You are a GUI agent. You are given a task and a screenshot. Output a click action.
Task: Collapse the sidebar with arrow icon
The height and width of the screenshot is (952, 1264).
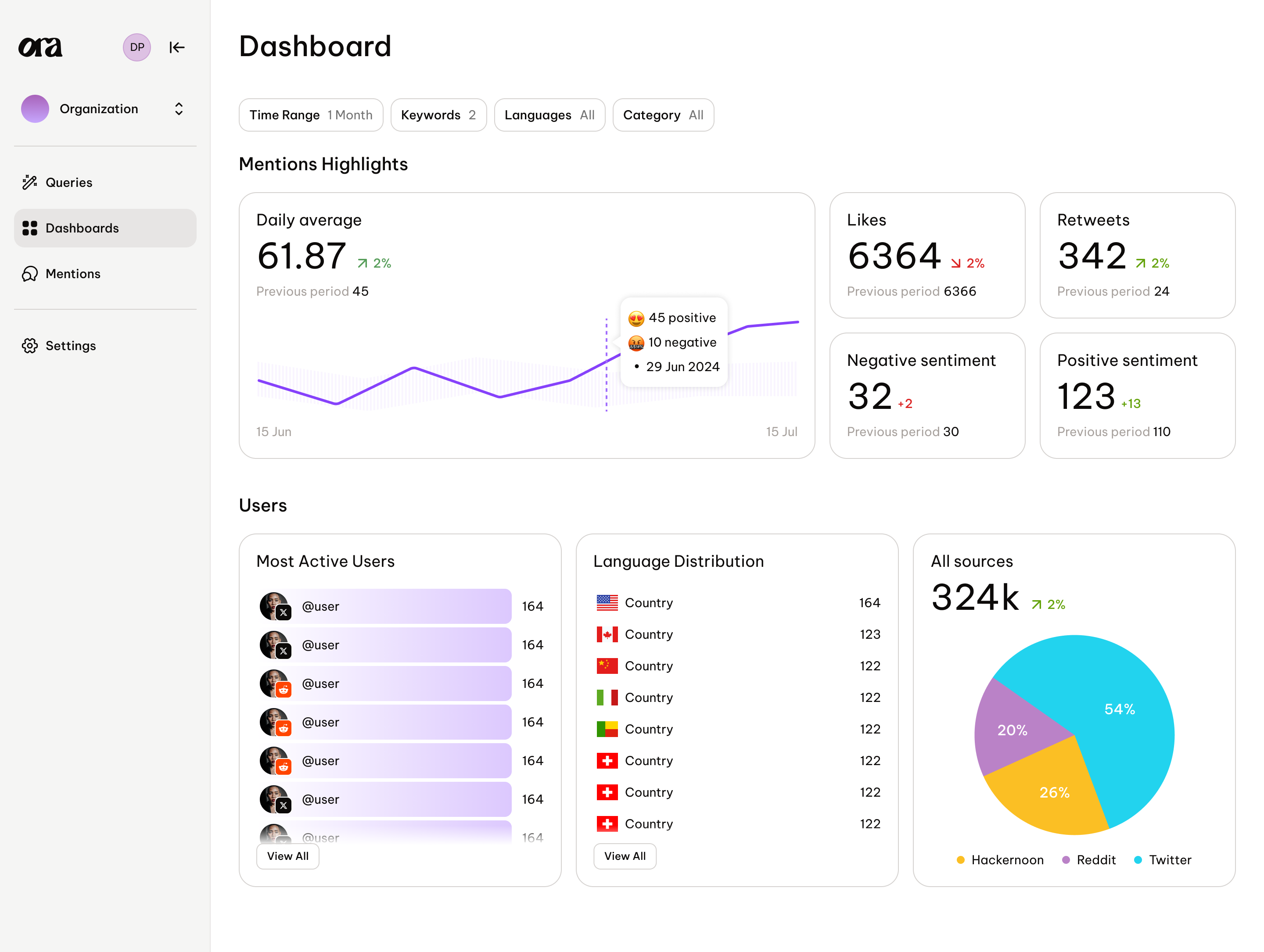point(176,47)
